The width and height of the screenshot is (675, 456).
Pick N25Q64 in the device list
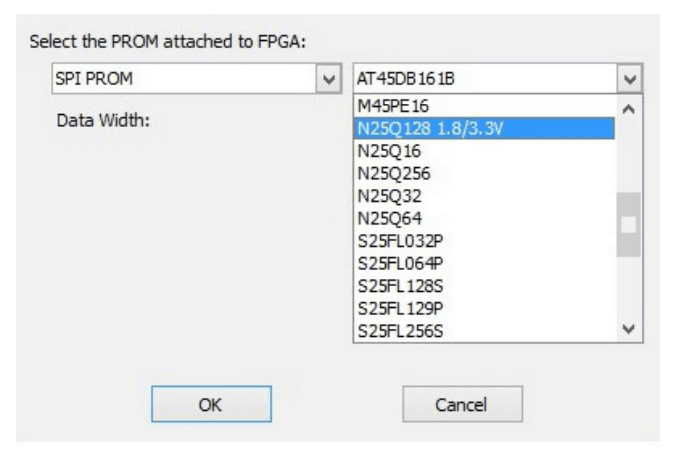381,215
